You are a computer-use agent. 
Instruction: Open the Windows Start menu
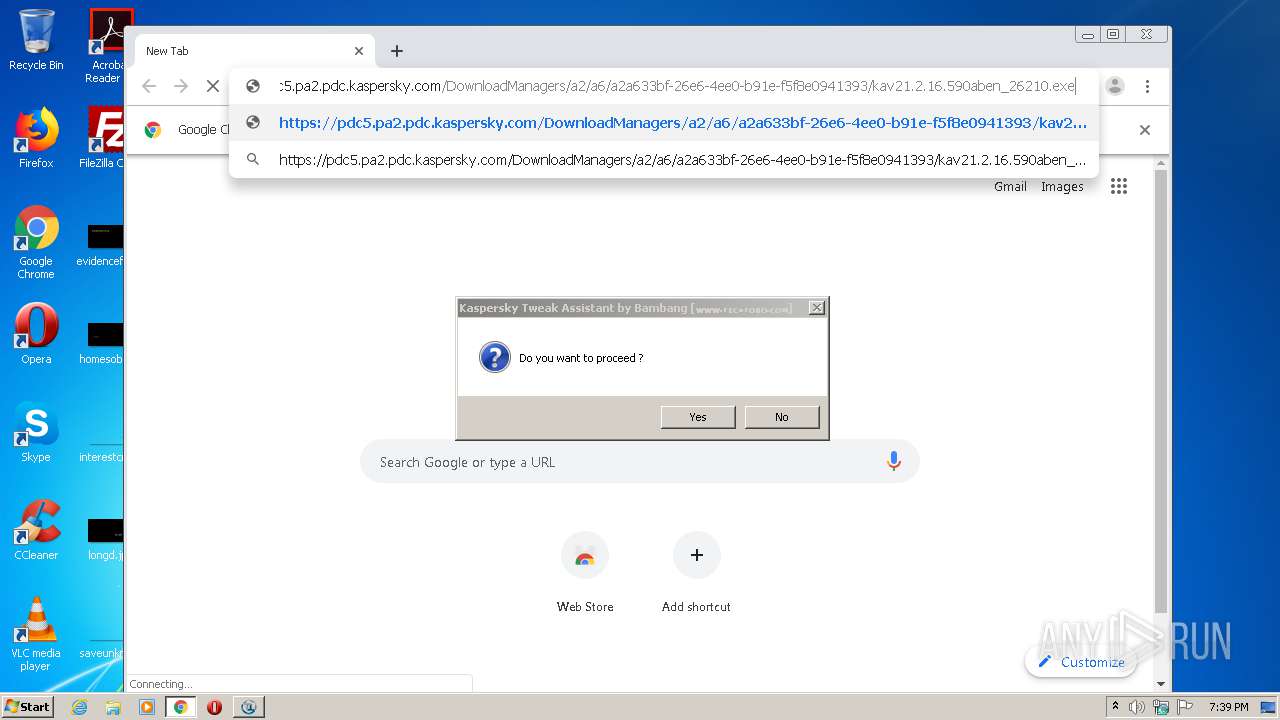pyautogui.click(x=27, y=707)
